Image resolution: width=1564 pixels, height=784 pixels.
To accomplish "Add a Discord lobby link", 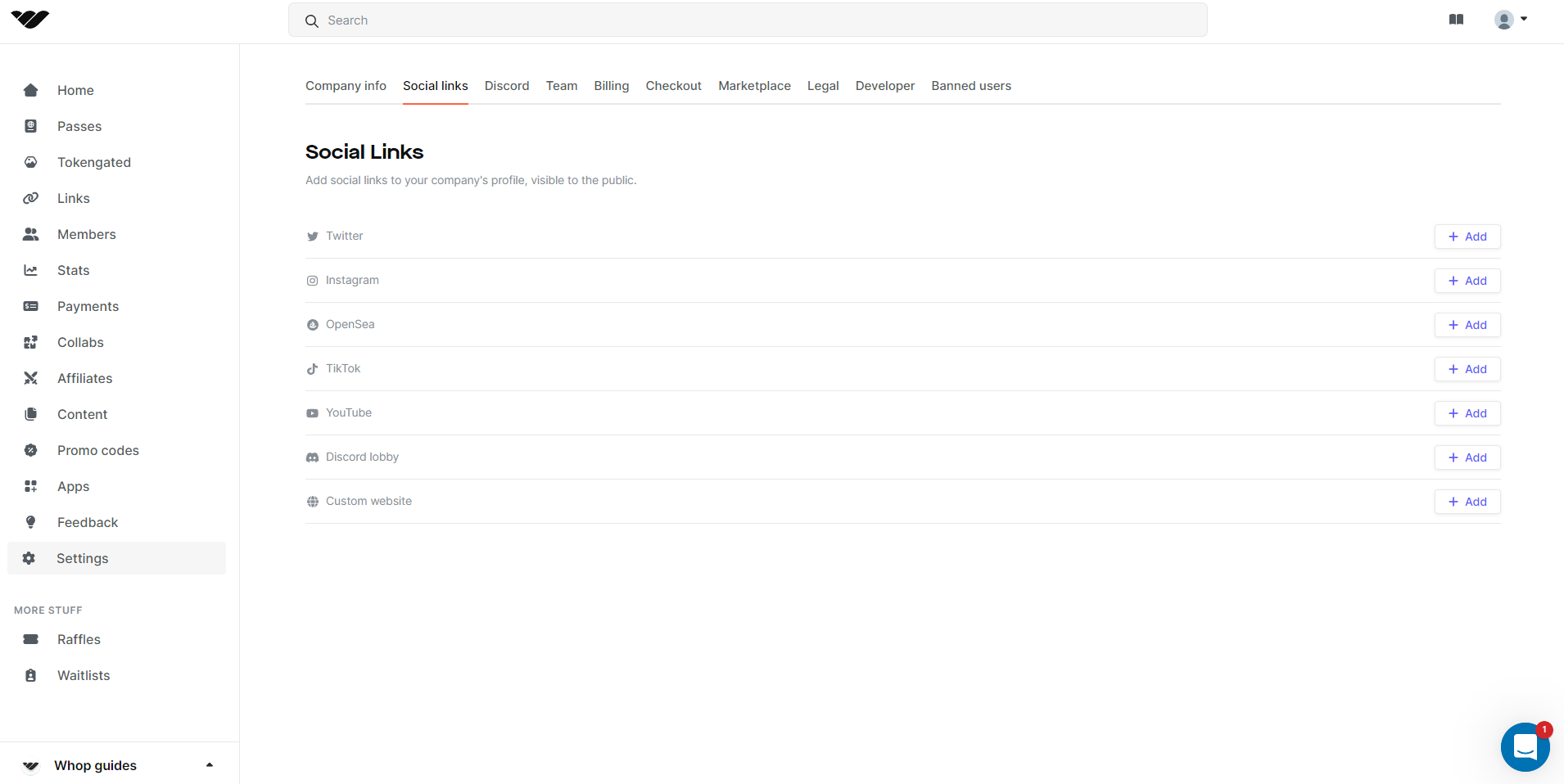I will point(1467,457).
